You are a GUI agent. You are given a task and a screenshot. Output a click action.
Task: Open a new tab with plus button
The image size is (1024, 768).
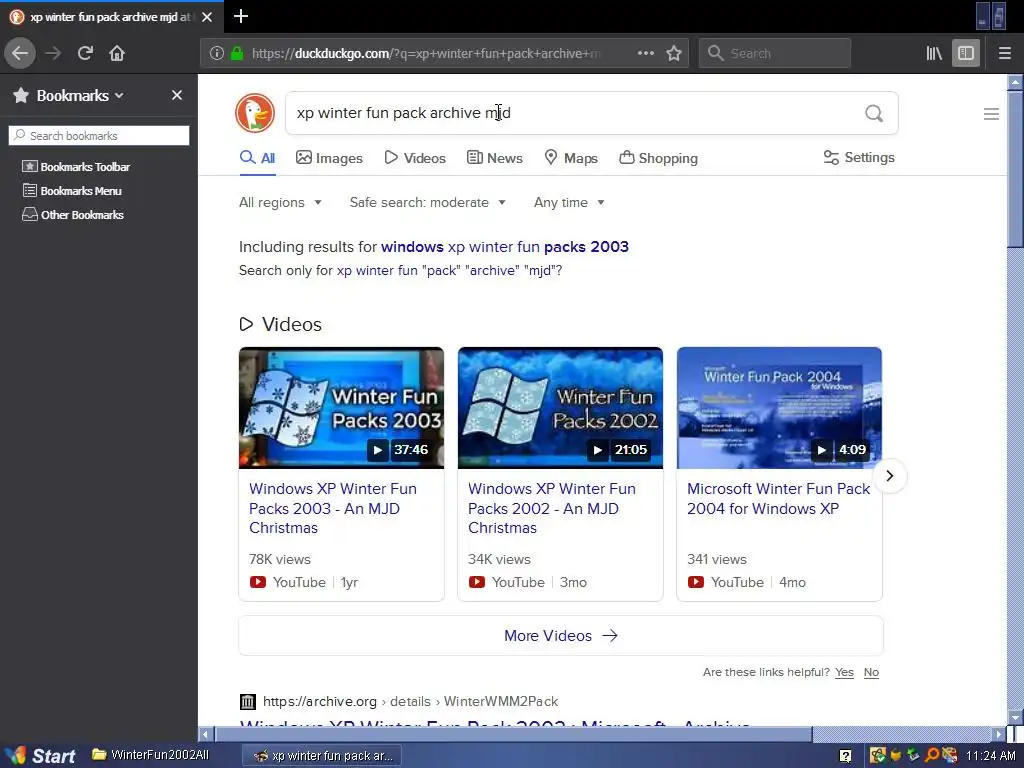240,16
